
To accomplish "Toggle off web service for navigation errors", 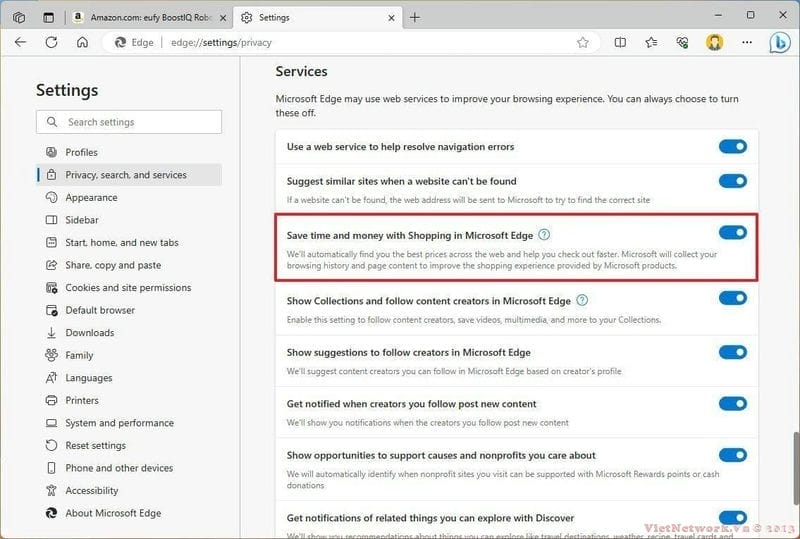I will pos(732,147).
